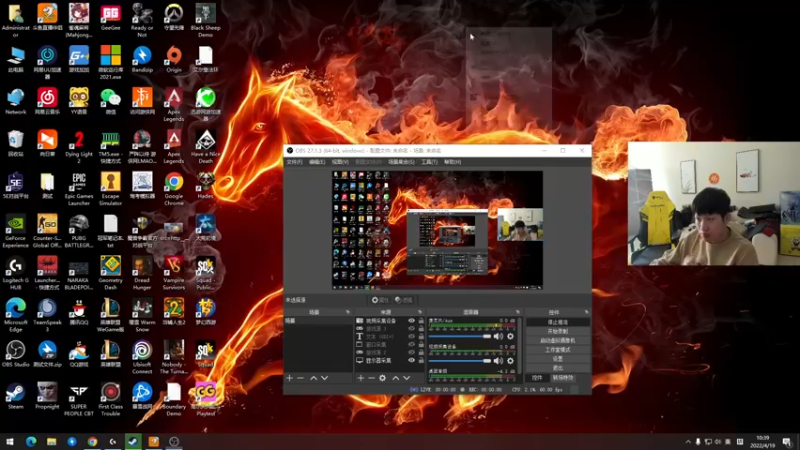
Task: Enable 工作室模式 in OBS controls
Action: 558,350
